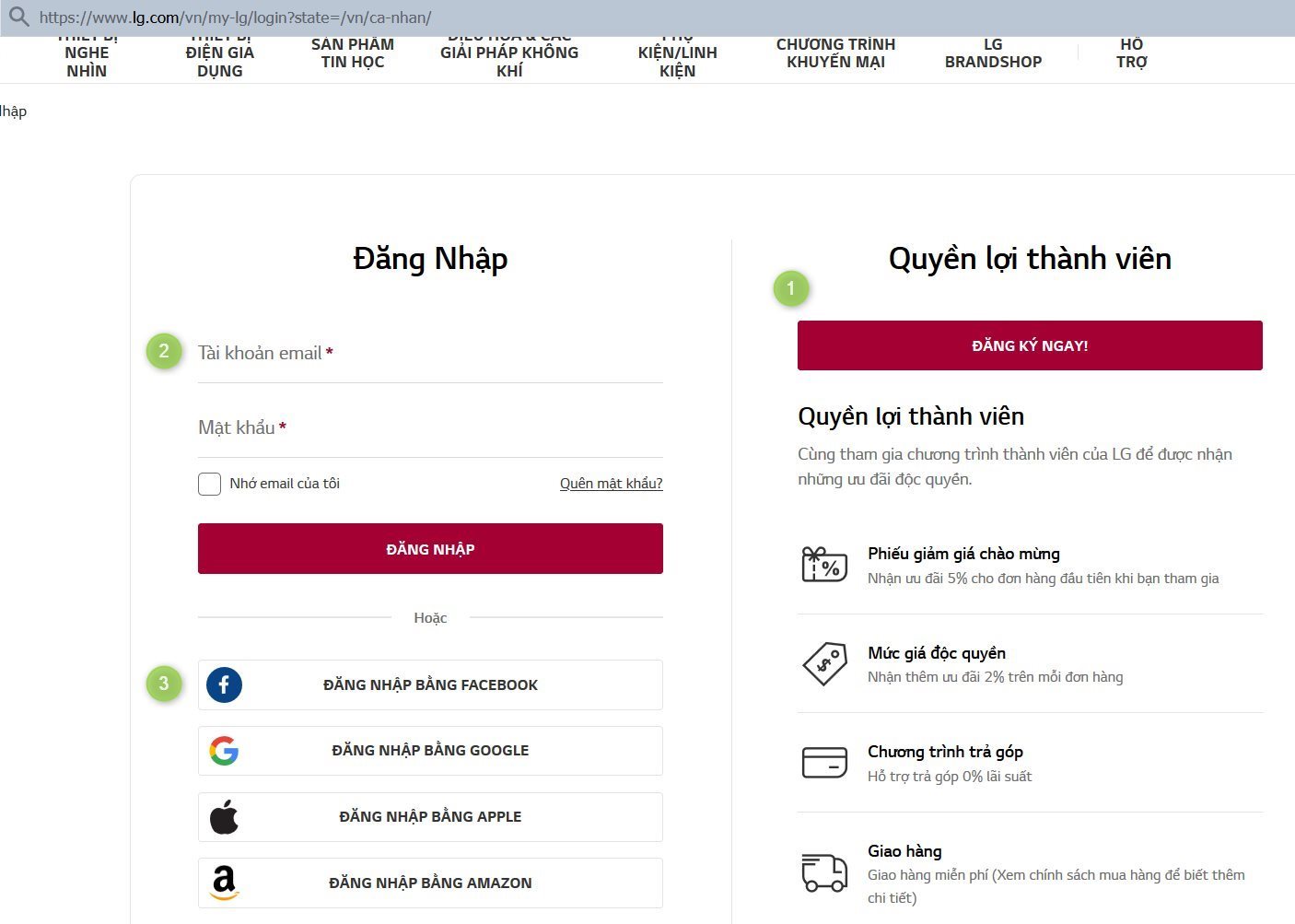The width and height of the screenshot is (1295, 924).
Task: Select CHƯƠNG TRÌNH KHUYẾN MẠI in the navigation
Action: click(x=835, y=53)
